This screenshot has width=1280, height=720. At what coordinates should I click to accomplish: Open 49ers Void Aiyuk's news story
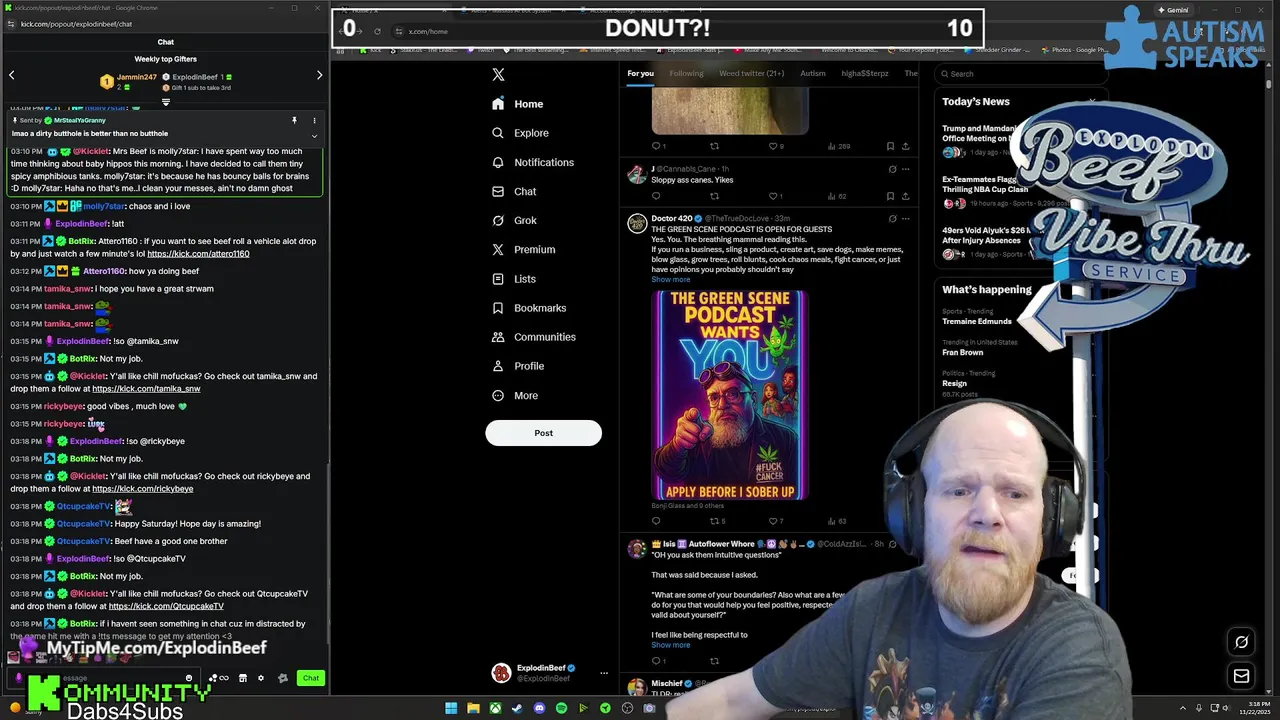click(985, 241)
